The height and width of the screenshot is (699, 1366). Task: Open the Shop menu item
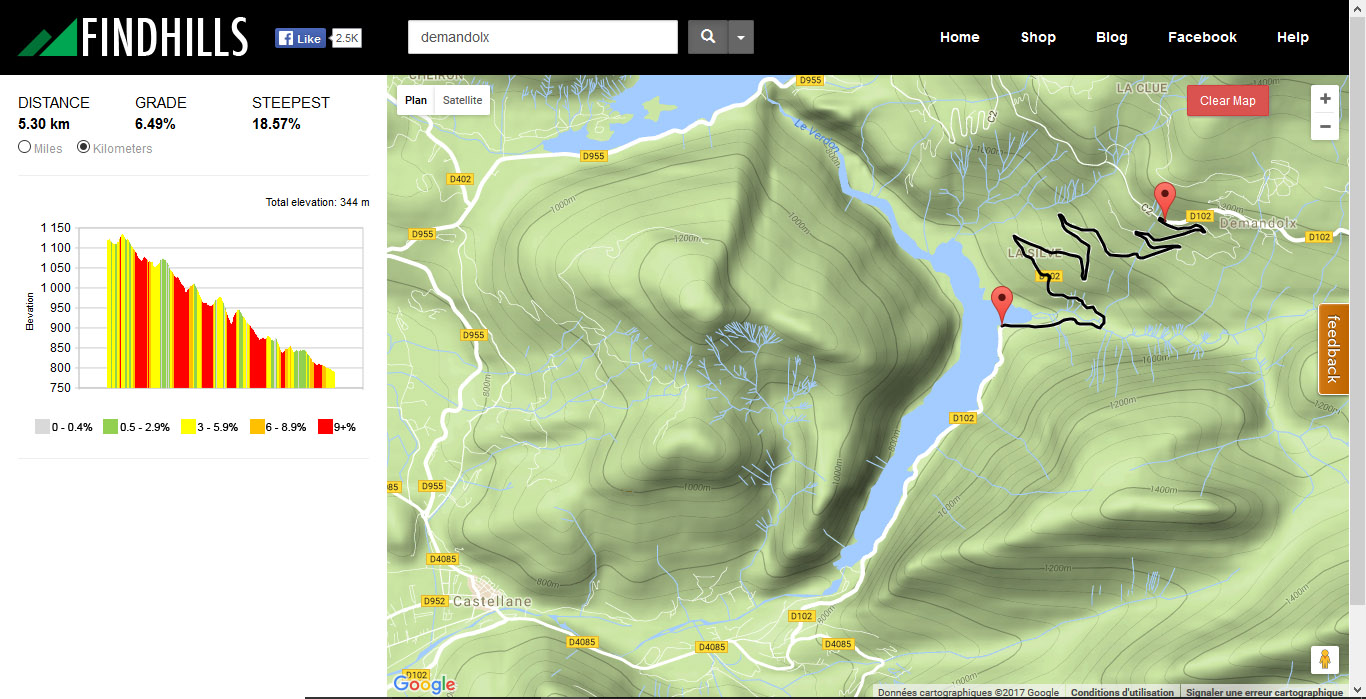1038,37
